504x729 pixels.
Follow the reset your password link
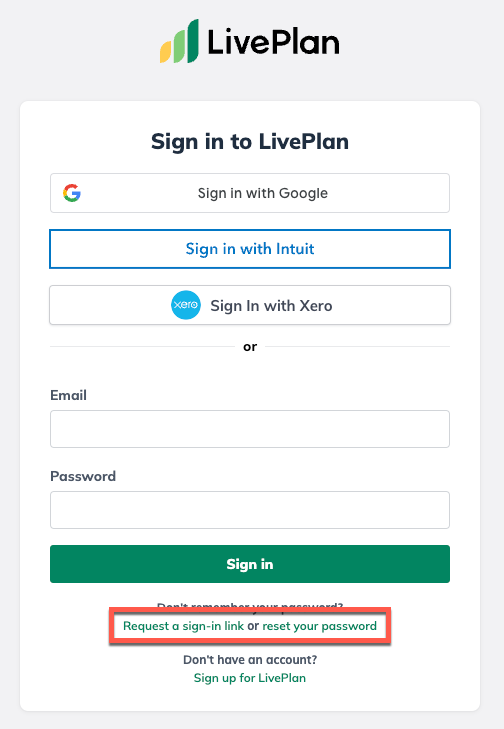[x=319, y=626]
